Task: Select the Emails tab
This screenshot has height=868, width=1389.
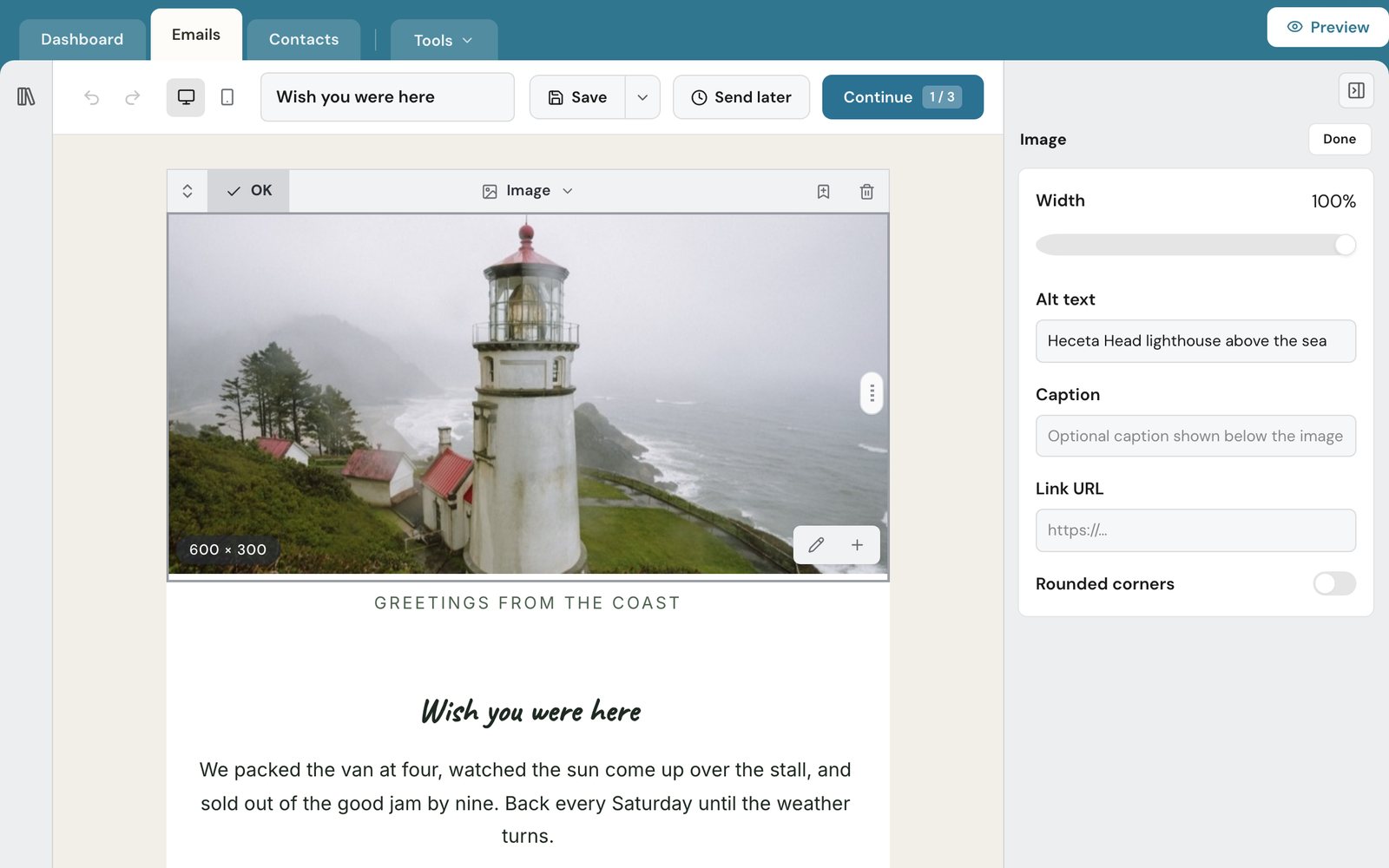Action: pyautogui.click(x=196, y=35)
